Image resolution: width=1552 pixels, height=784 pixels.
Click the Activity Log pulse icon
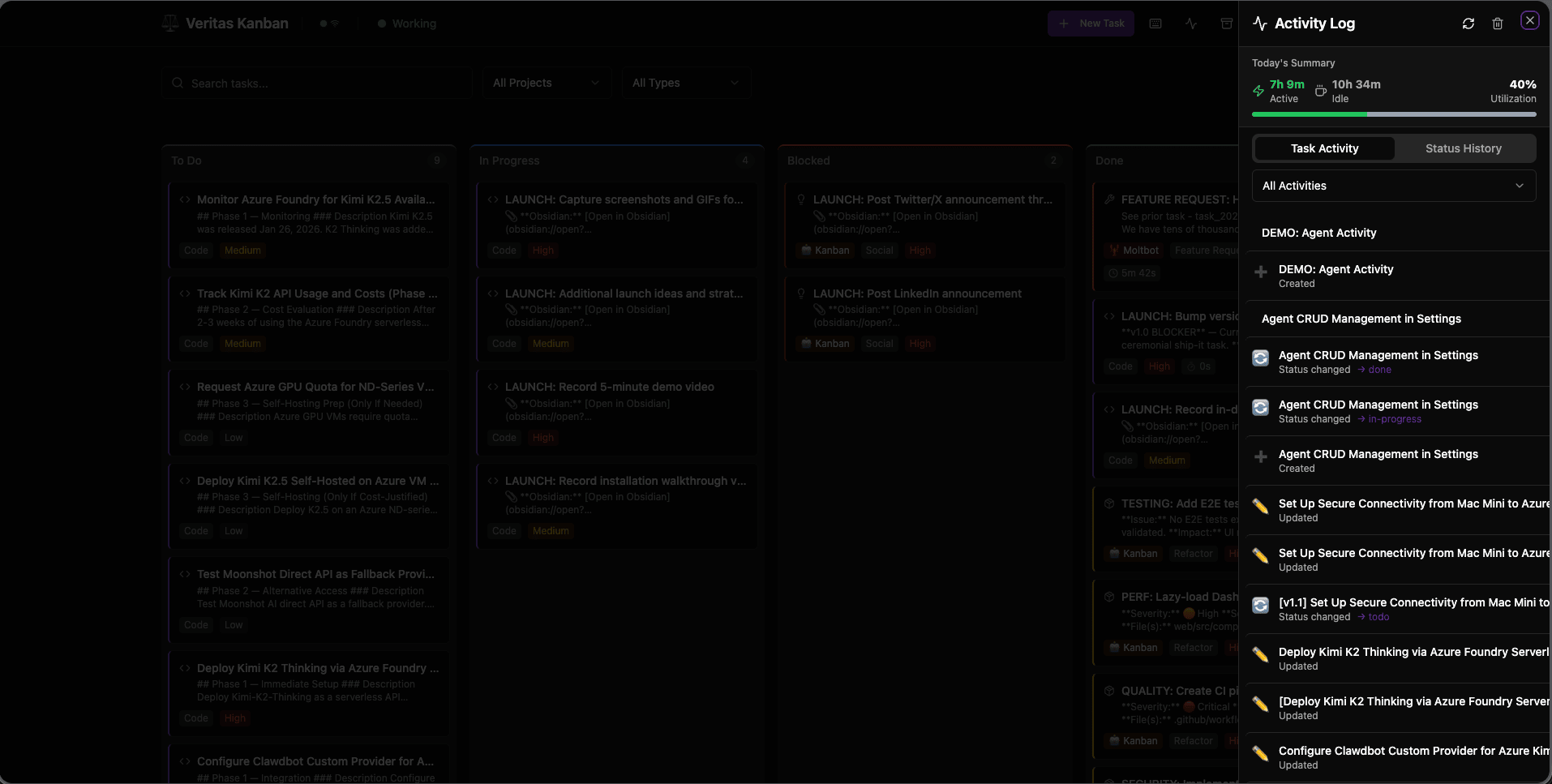click(1259, 24)
